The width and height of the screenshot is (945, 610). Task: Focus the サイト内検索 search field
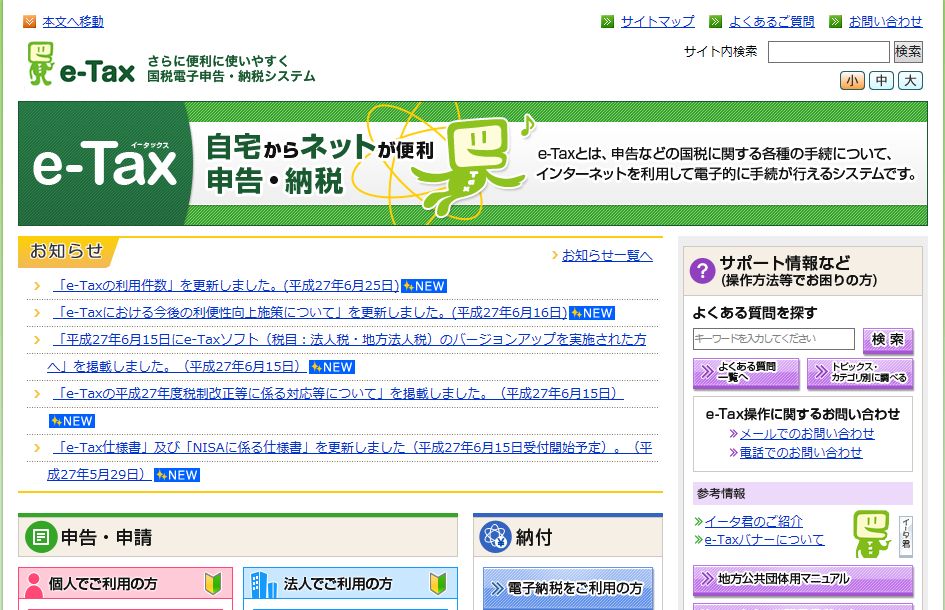[829, 52]
